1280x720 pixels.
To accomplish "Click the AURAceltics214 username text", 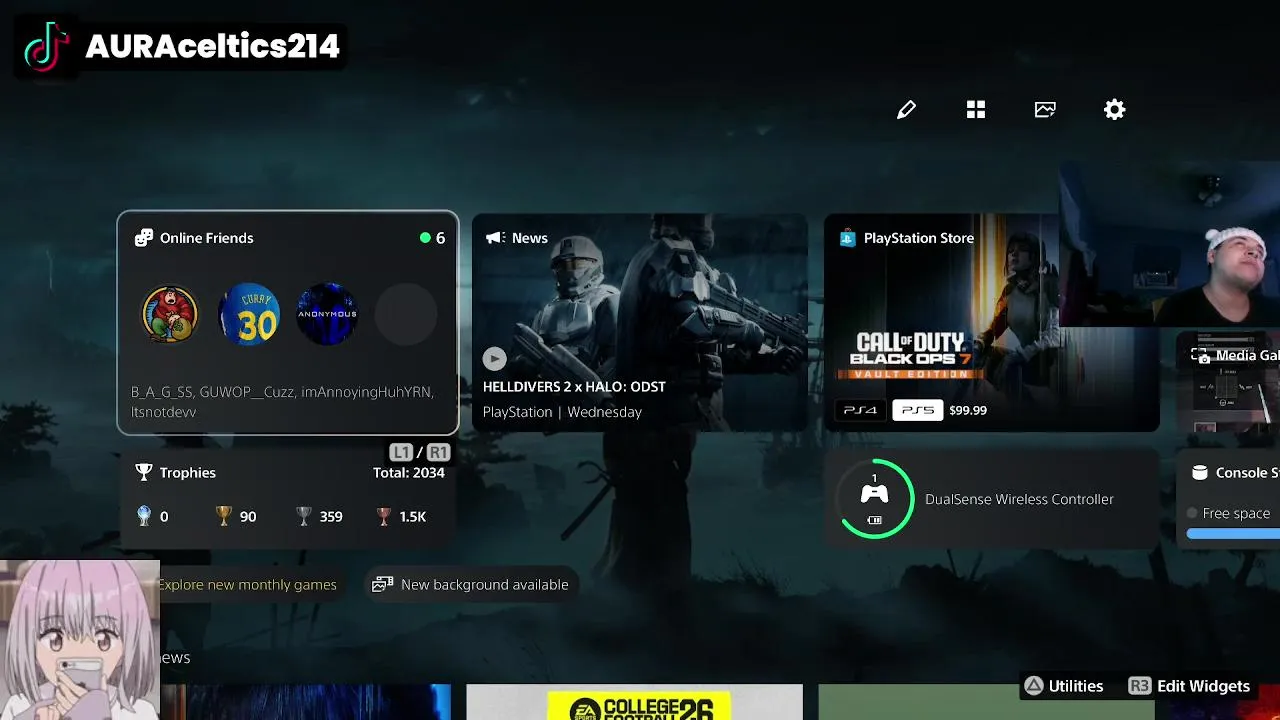I will (212, 46).
